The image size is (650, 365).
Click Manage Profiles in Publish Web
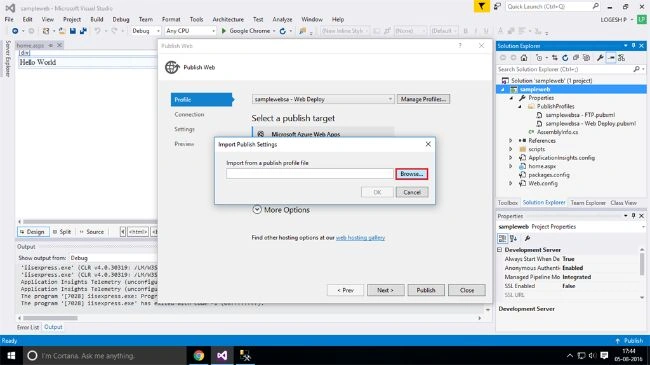tap(423, 99)
